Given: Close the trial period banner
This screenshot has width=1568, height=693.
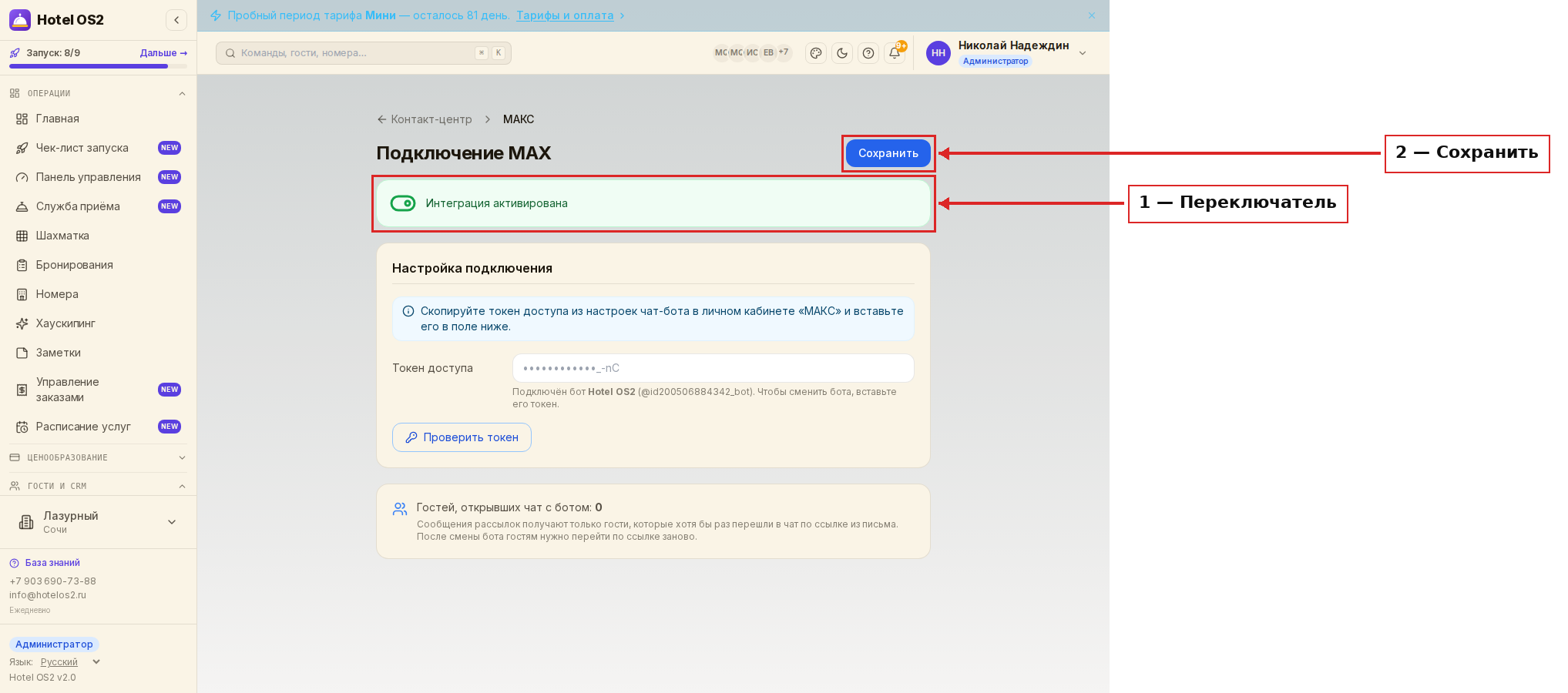Looking at the screenshot, I should (1092, 15).
